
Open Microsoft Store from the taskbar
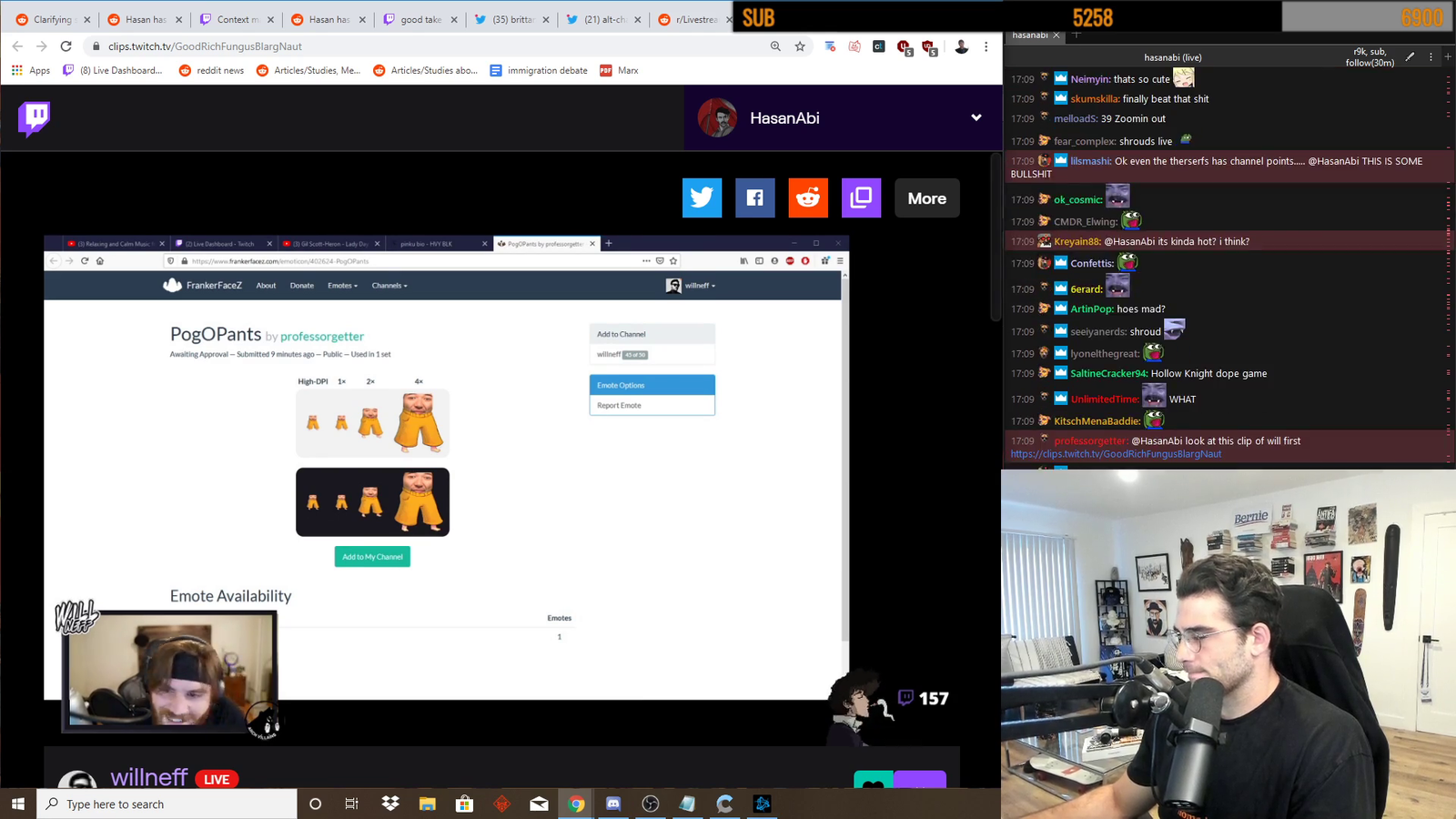[464, 804]
